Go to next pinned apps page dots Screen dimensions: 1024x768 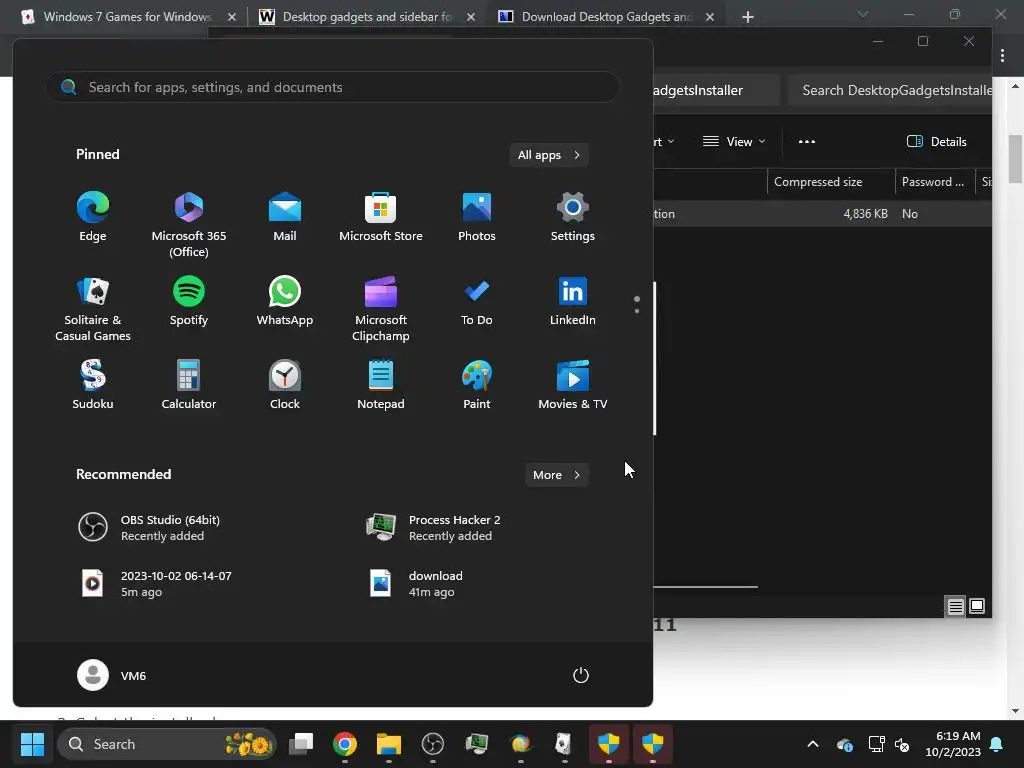point(637,311)
